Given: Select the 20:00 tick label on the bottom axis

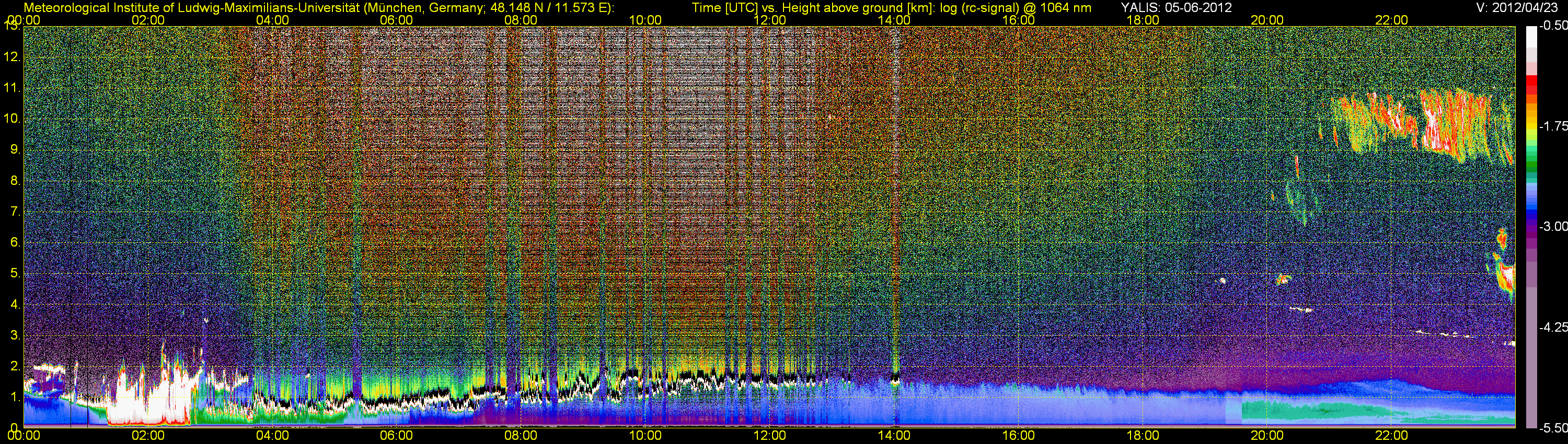Looking at the screenshot, I should [1267, 436].
